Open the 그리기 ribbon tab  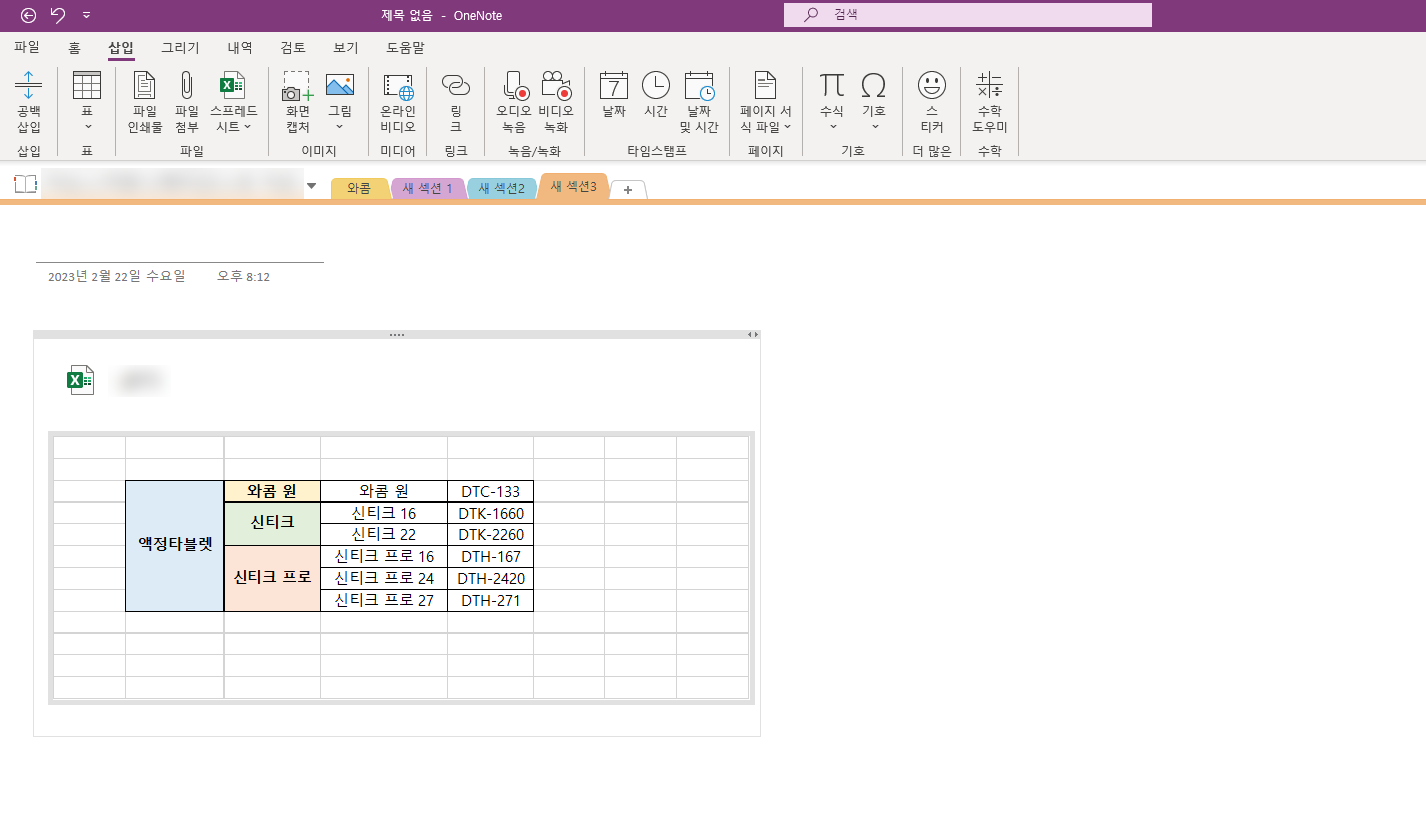pyautogui.click(x=181, y=47)
